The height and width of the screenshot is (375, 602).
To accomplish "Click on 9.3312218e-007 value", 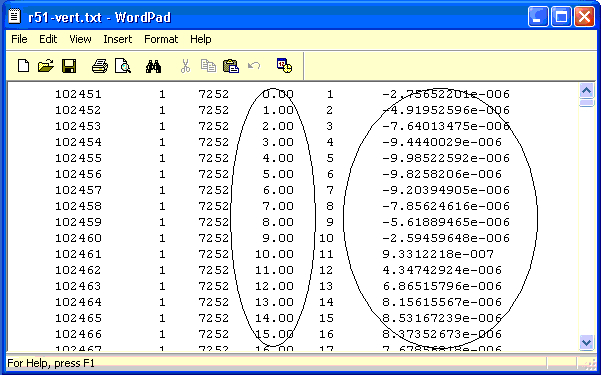I will tap(438, 254).
